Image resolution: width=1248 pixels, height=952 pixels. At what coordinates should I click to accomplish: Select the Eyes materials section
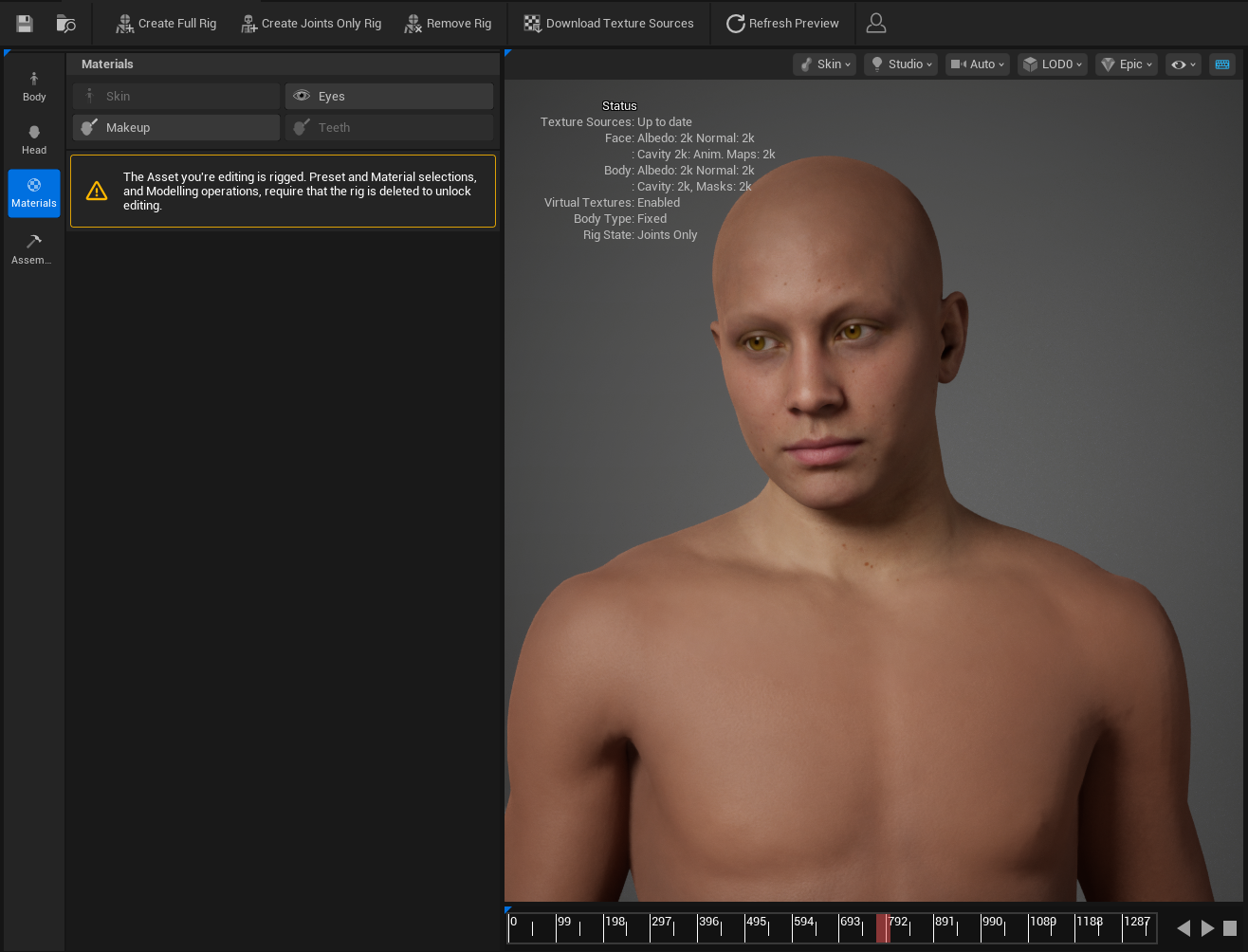click(x=389, y=96)
